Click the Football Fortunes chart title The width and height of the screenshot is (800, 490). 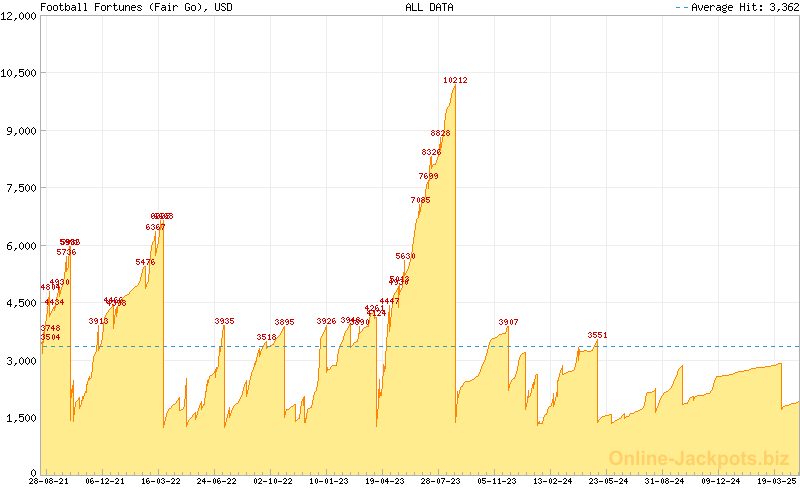click(126, 7)
